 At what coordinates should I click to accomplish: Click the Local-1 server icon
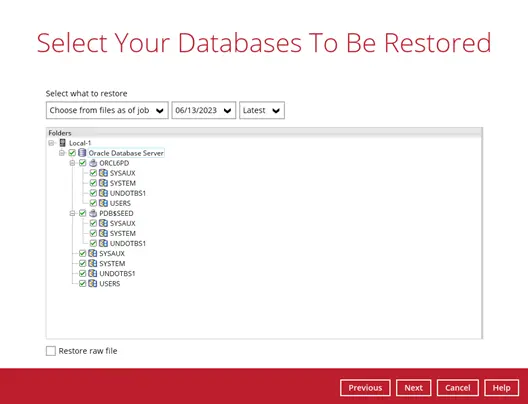click(x=62, y=143)
